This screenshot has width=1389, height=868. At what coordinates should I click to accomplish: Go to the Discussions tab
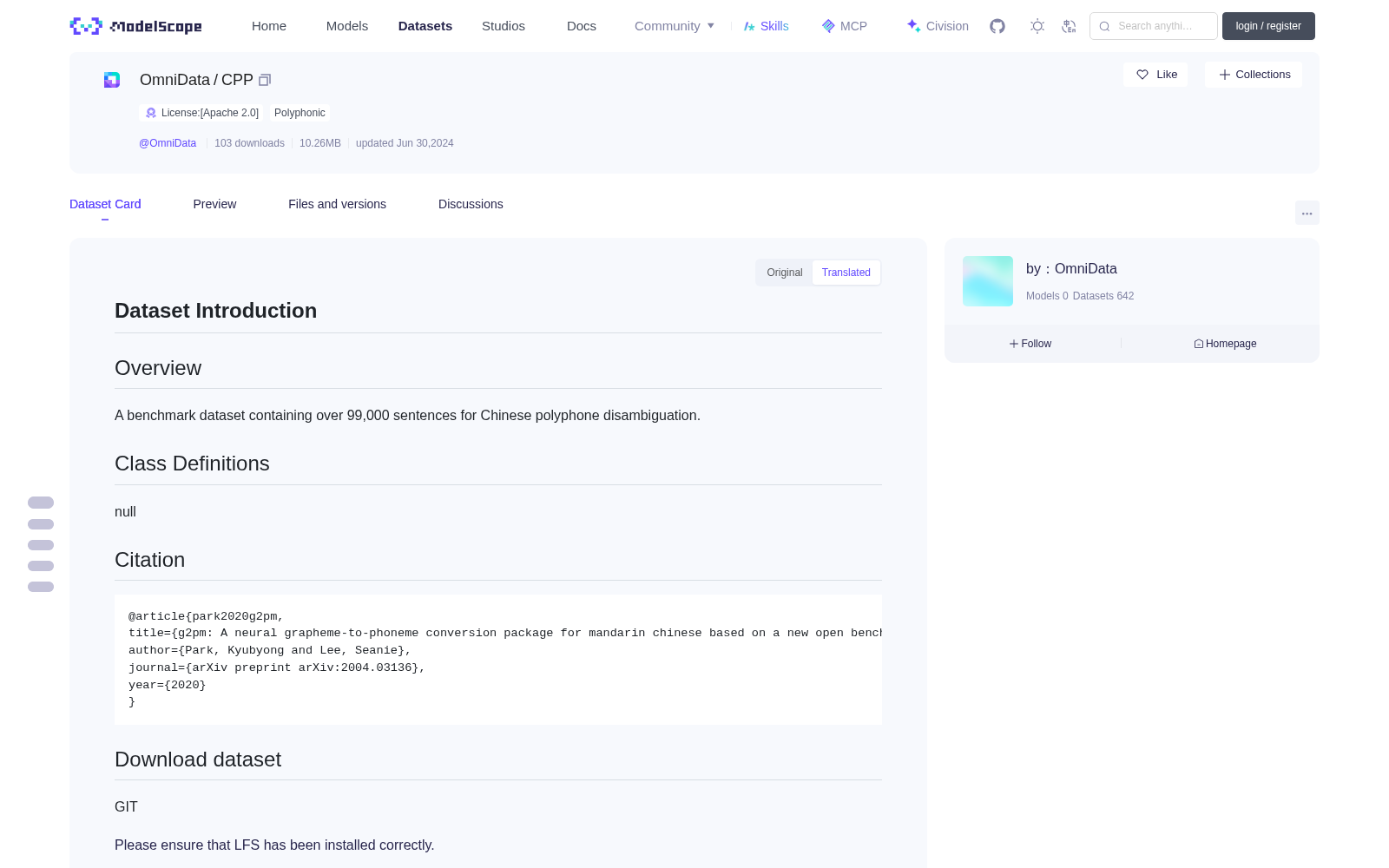coord(471,204)
